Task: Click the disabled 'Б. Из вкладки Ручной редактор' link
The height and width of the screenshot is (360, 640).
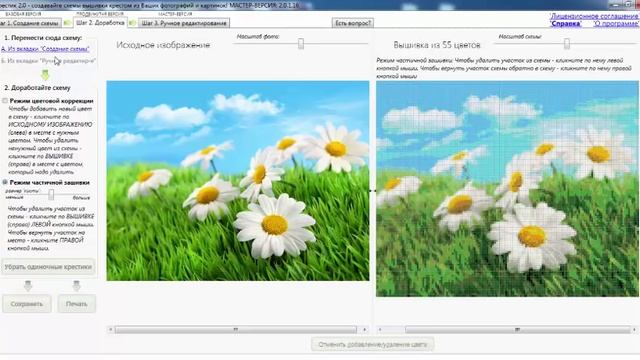Action: 48,61
